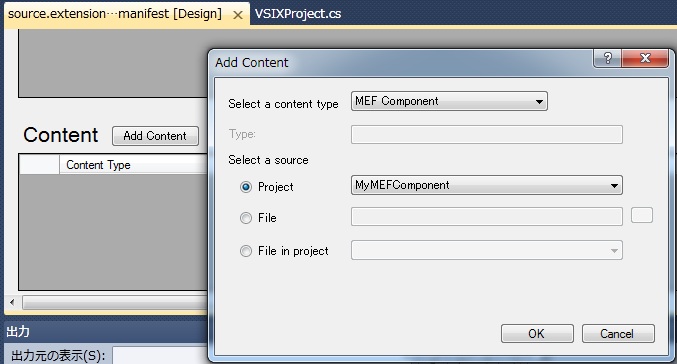
Task: Close the source.extension manifest tab
Action: pyautogui.click(x=237, y=15)
